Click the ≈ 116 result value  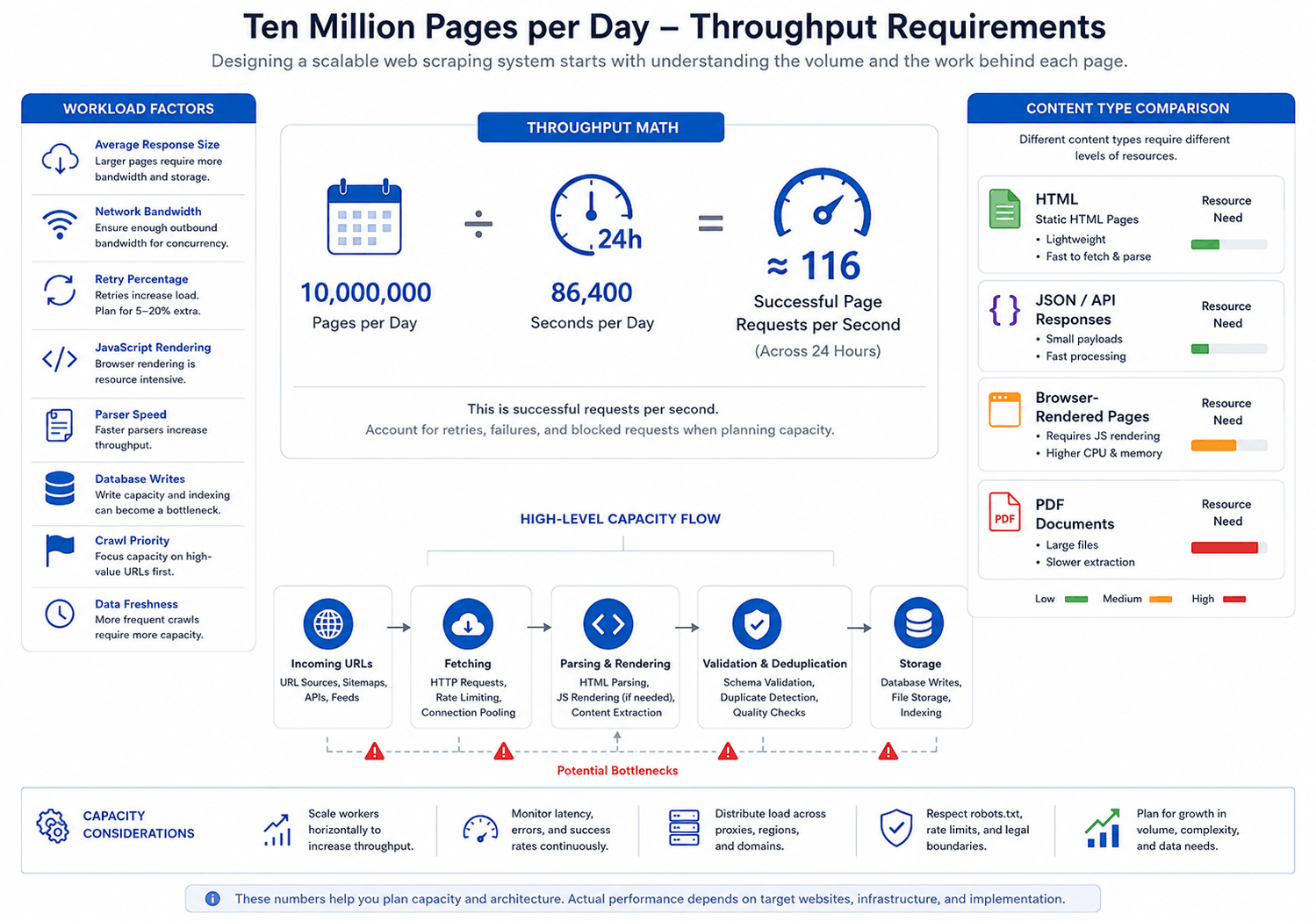click(814, 265)
